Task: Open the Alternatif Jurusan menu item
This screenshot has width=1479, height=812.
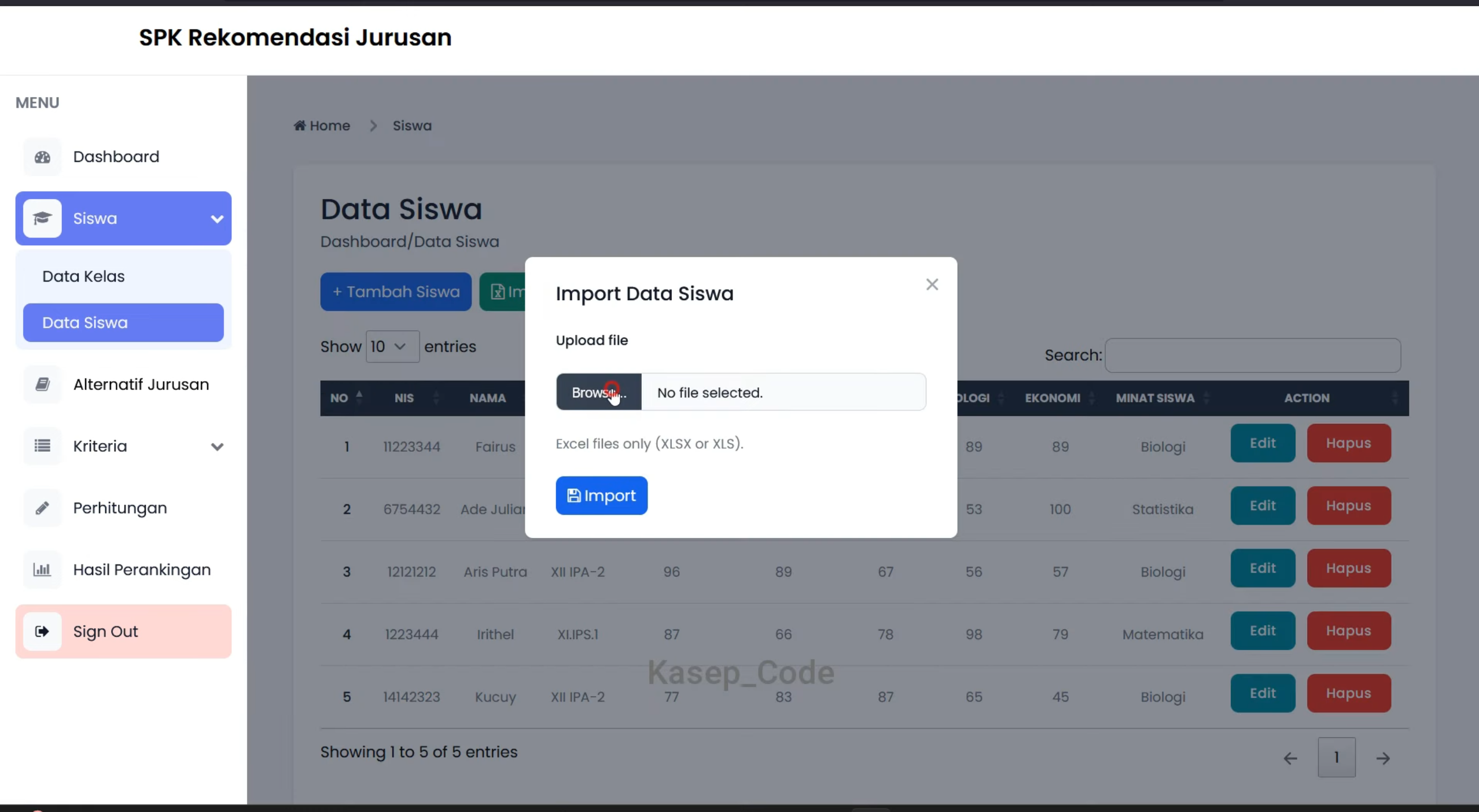Action: [123, 385]
